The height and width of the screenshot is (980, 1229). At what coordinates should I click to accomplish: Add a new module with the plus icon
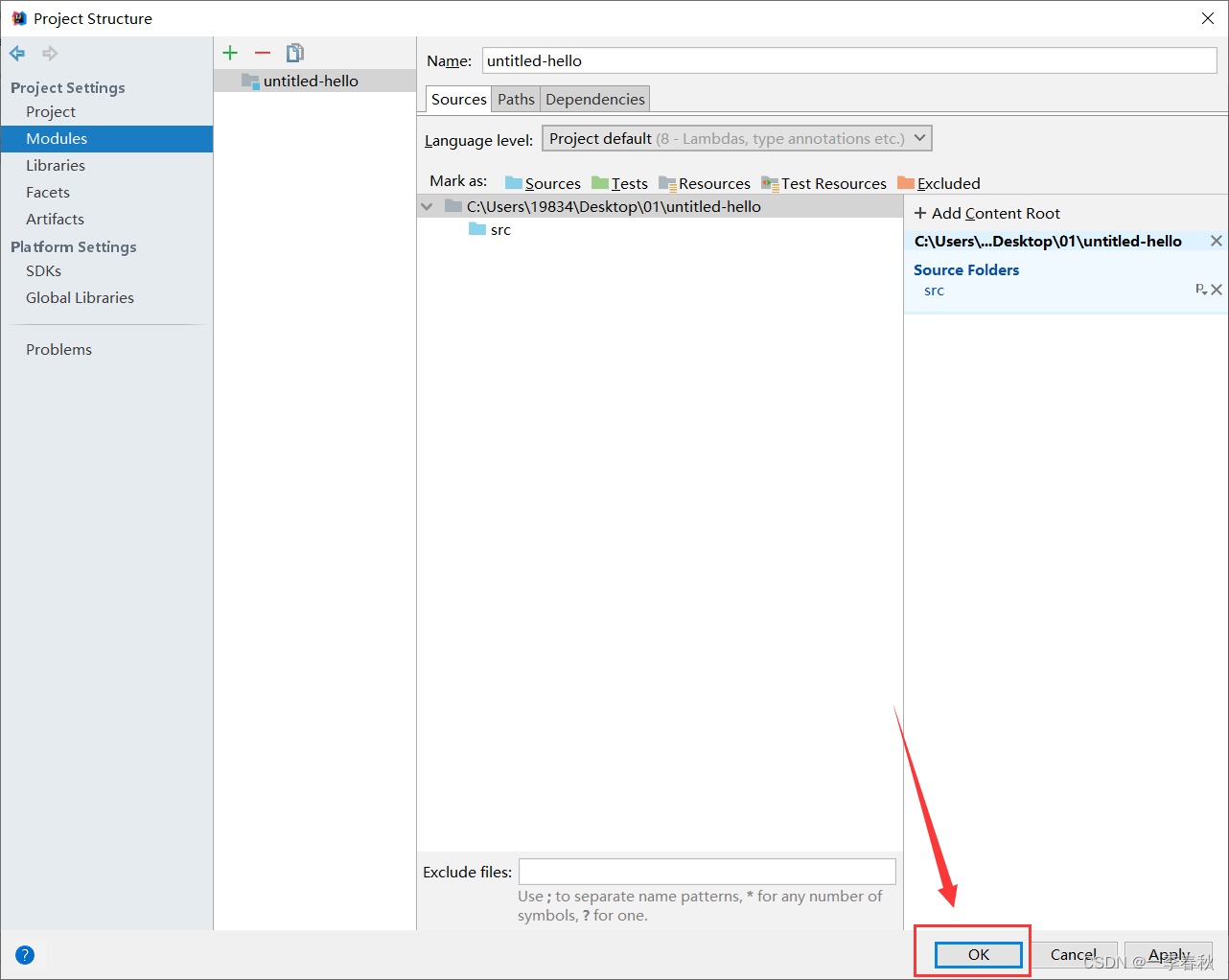point(230,53)
